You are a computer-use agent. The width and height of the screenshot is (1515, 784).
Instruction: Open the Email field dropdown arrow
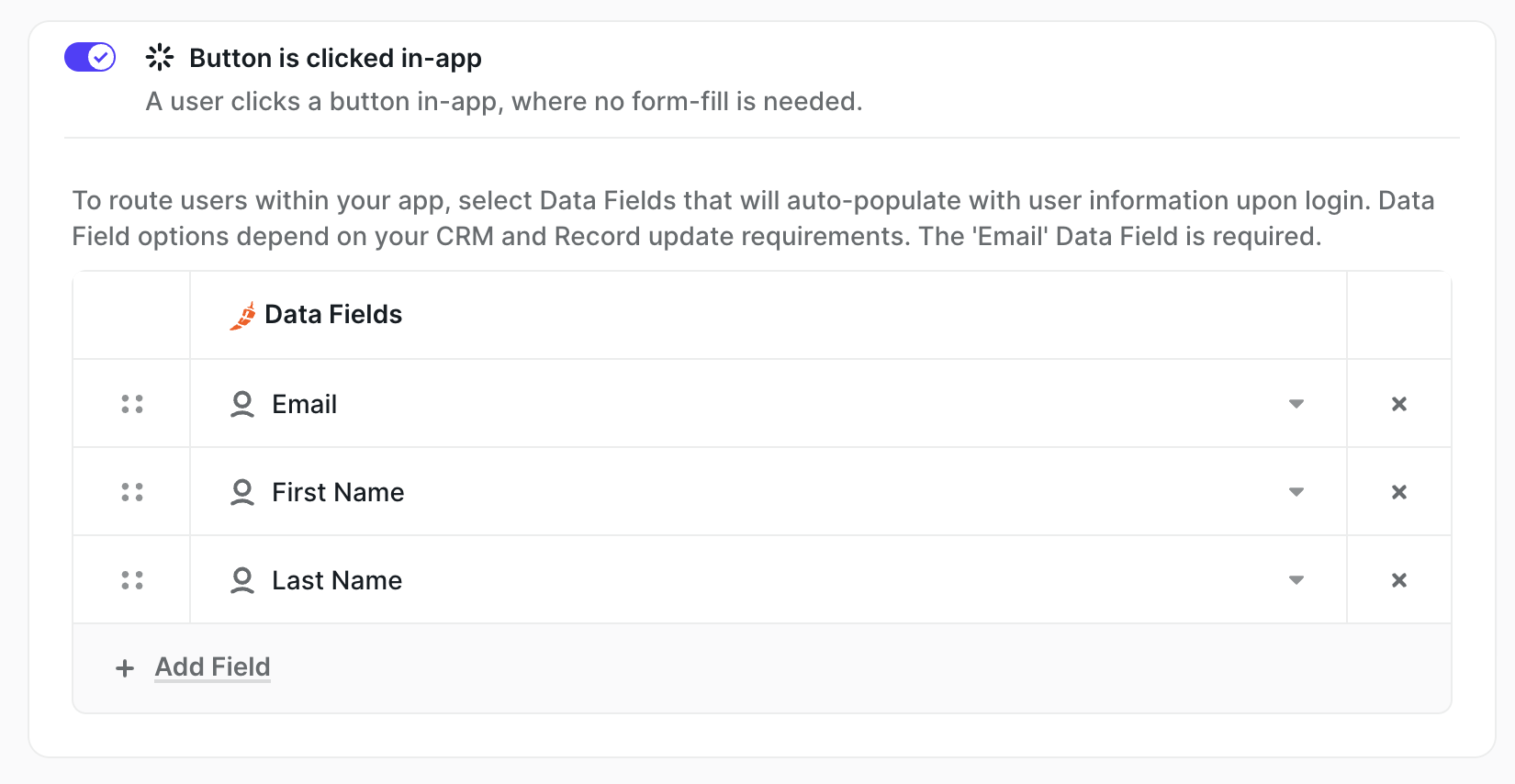(1296, 404)
